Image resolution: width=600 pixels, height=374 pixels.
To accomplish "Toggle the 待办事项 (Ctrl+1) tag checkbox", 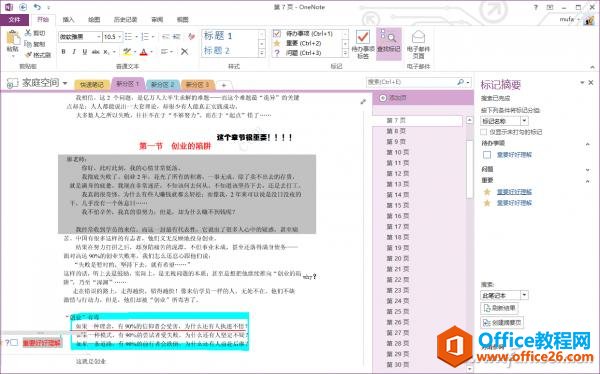I will [277, 34].
